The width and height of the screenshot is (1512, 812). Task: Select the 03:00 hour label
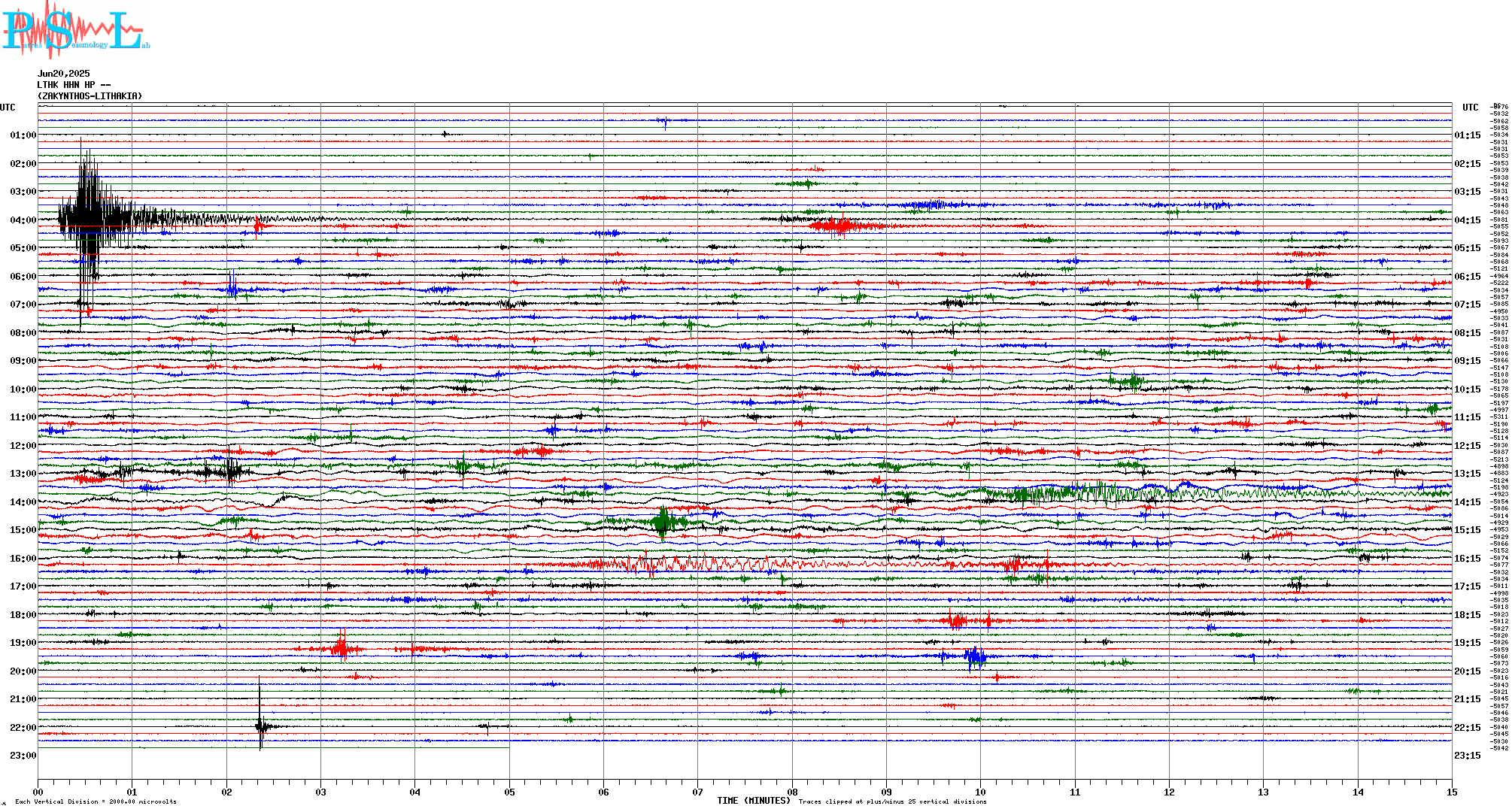click(x=23, y=192)
